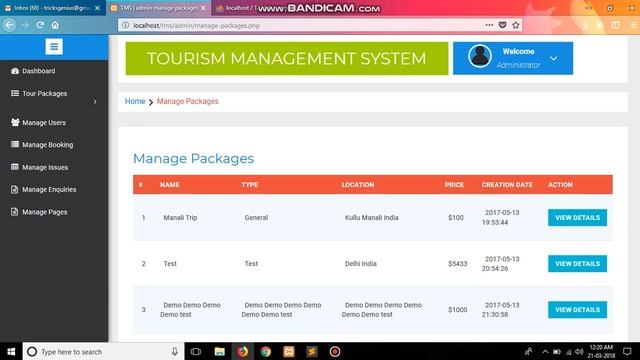Switch to the TMS admin manage packages tab
640x360 pixels.
(158, 8)
